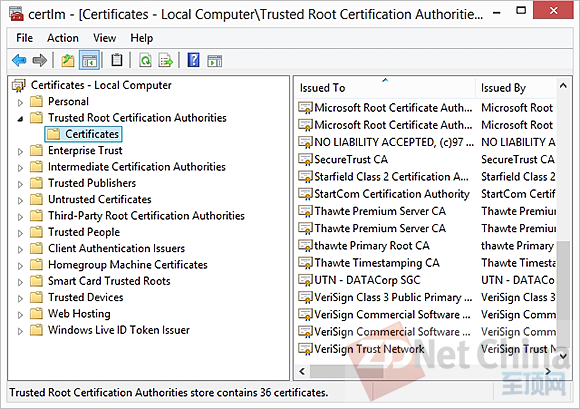Image resolution: width=580 pixels, height=409 pixels.
Task: Click the clipboard icon in the toolbar
Action: 117,60
